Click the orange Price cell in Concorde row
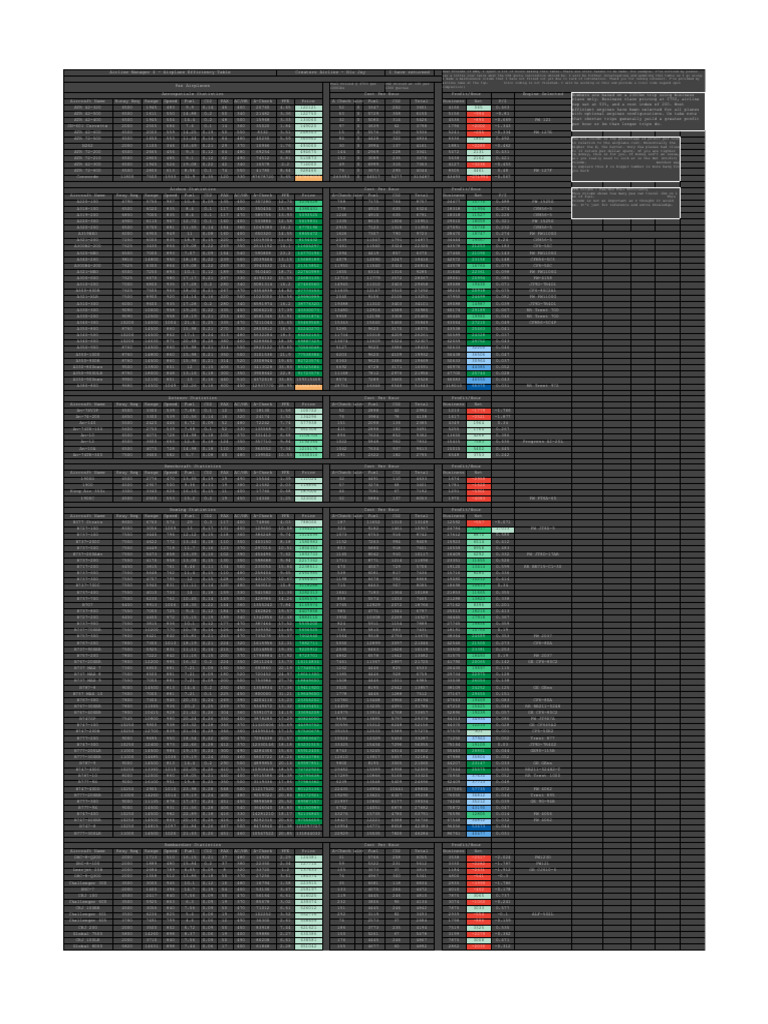This screenshot has width=768, height=1024. [308, 177]
